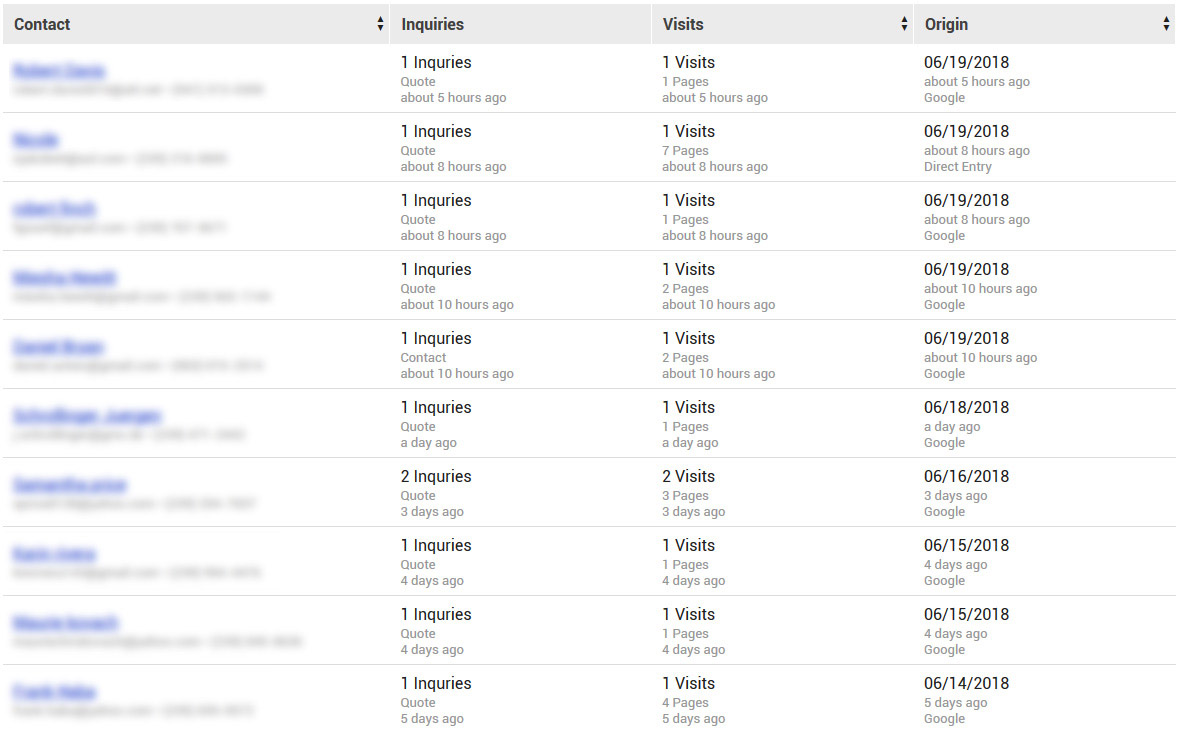Image resolution: width=1180 pixels, height=733 pixels.
Task: Click the sort arrows in Origin header
Action: pyautogui.click(x=1166, y=24)
